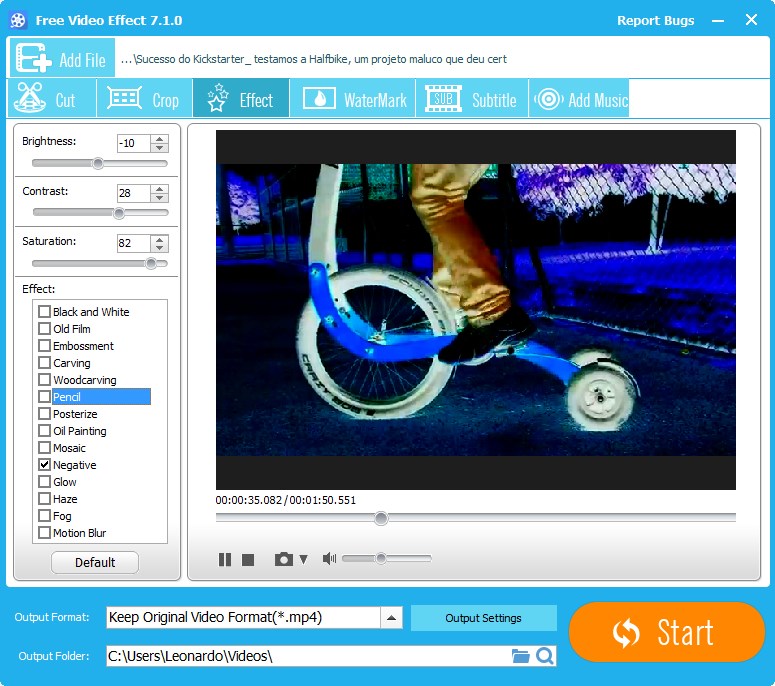Viewport: 775px width, 686px height.
Task: Close the Free Video Effect window
Action: pyautogui.click(x=751, y=20)
